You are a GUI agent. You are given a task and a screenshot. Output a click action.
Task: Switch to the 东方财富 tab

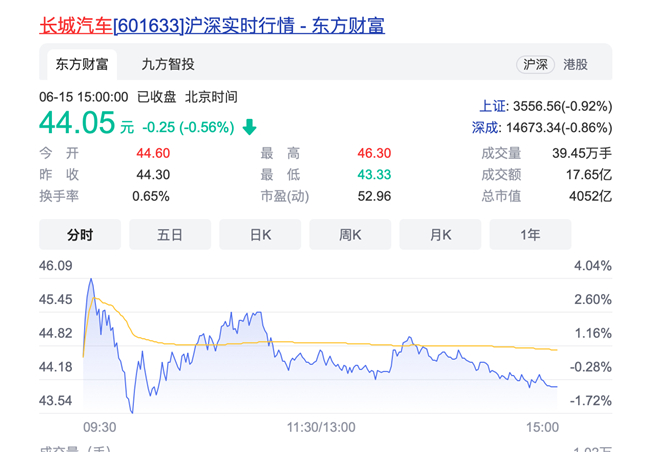coord(82,64)
